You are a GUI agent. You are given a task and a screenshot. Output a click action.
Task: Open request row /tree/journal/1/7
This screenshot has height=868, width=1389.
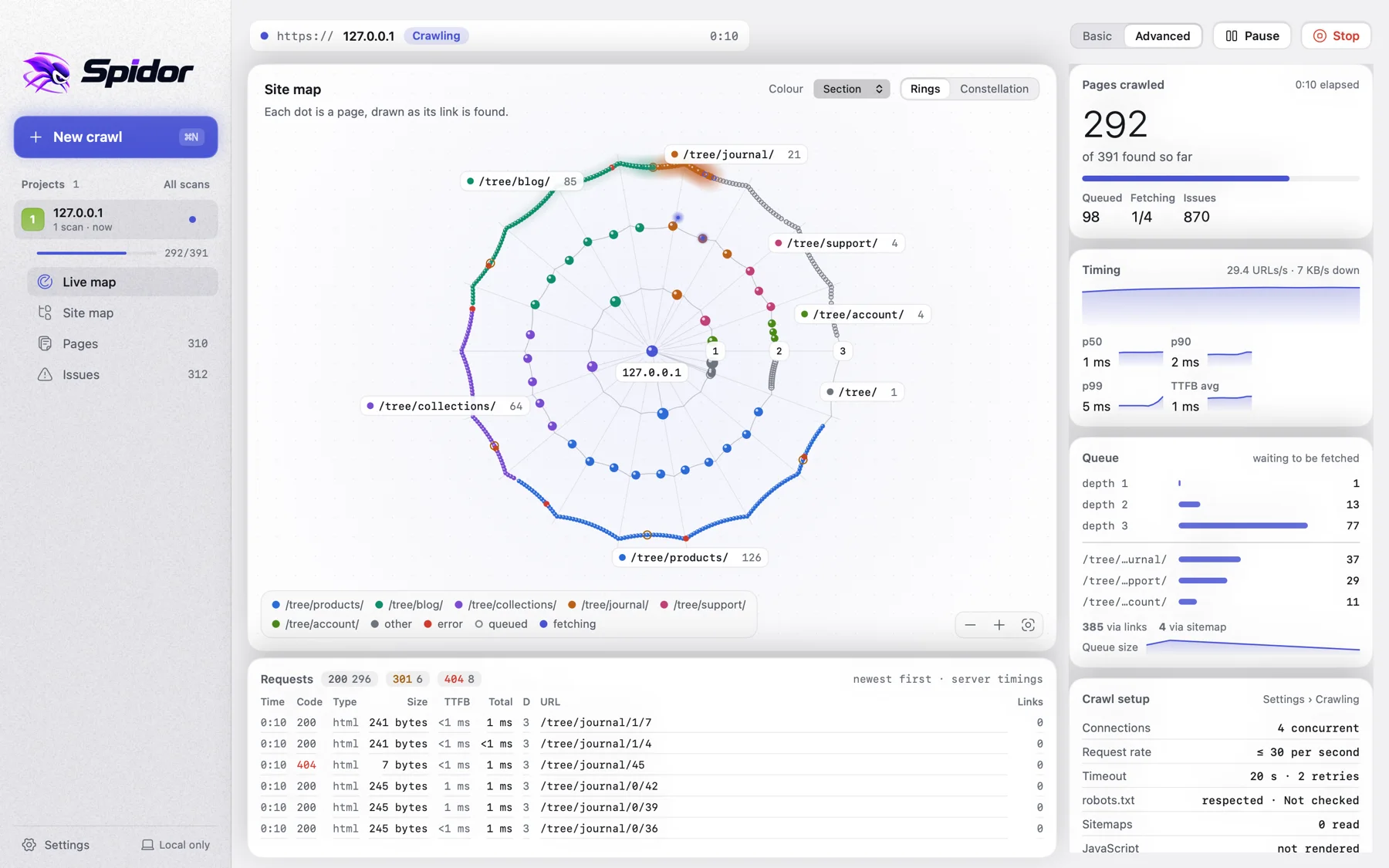point(651,722)
